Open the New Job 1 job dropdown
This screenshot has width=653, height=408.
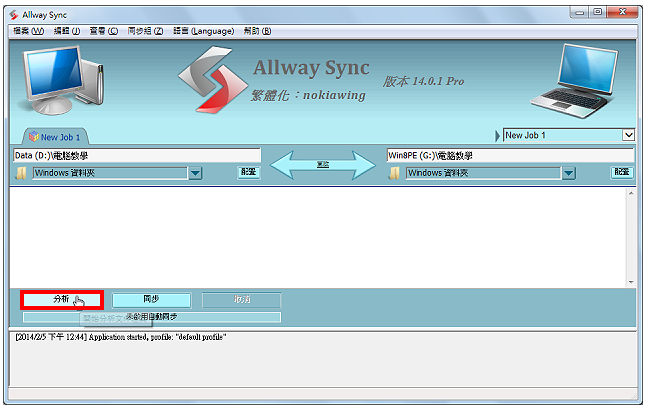click(628, 135)
